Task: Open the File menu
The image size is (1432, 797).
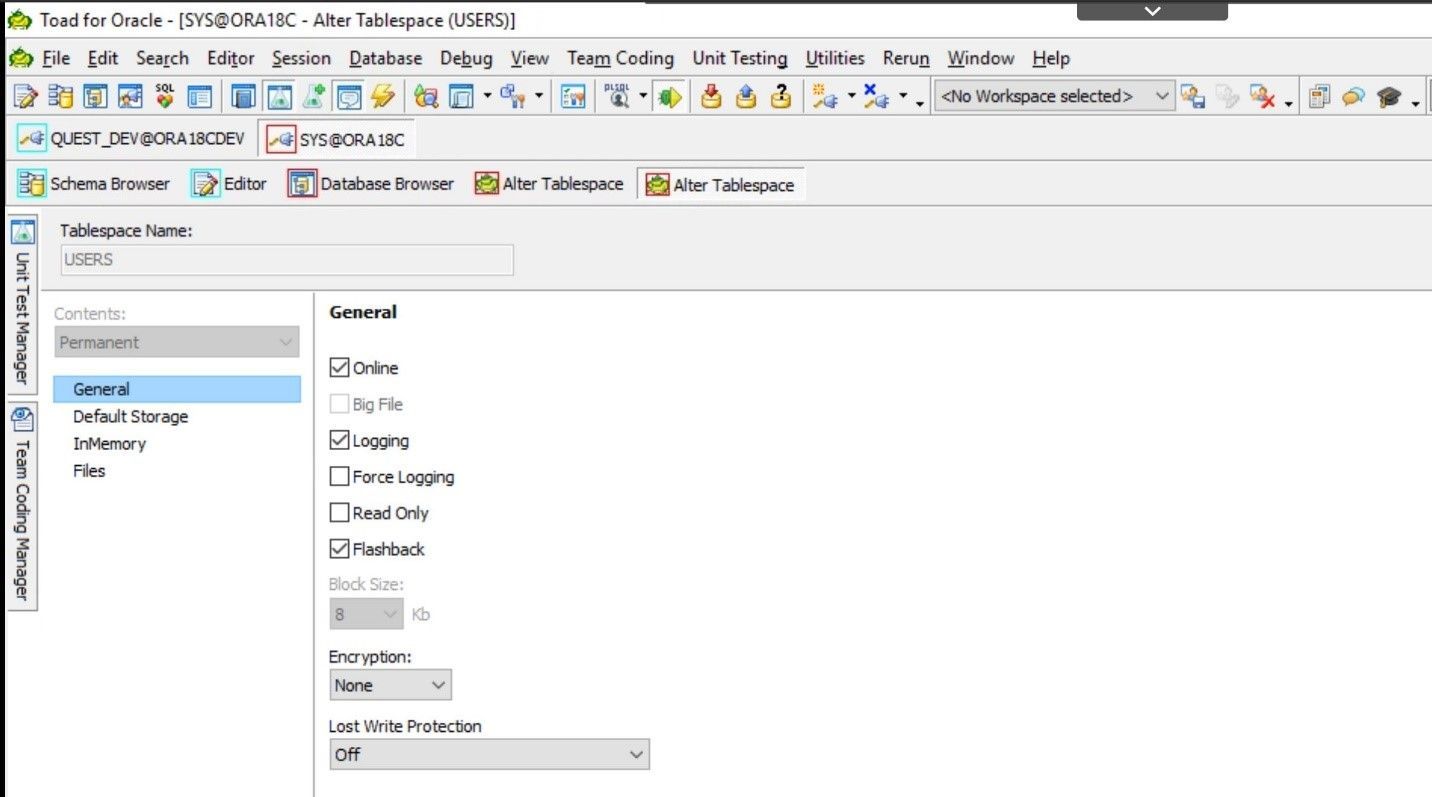Action: click(x=56, y=59)
